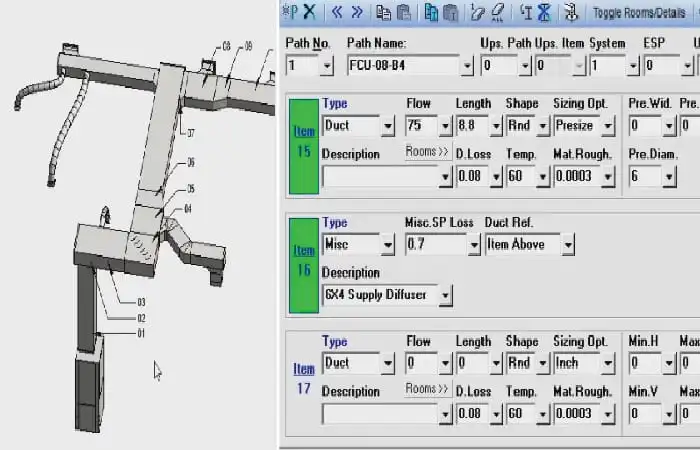The width and height of the screenshot is (700, 450).
Task: Open Item 16 Type Misc dropdown
Action: pos(388,245)
